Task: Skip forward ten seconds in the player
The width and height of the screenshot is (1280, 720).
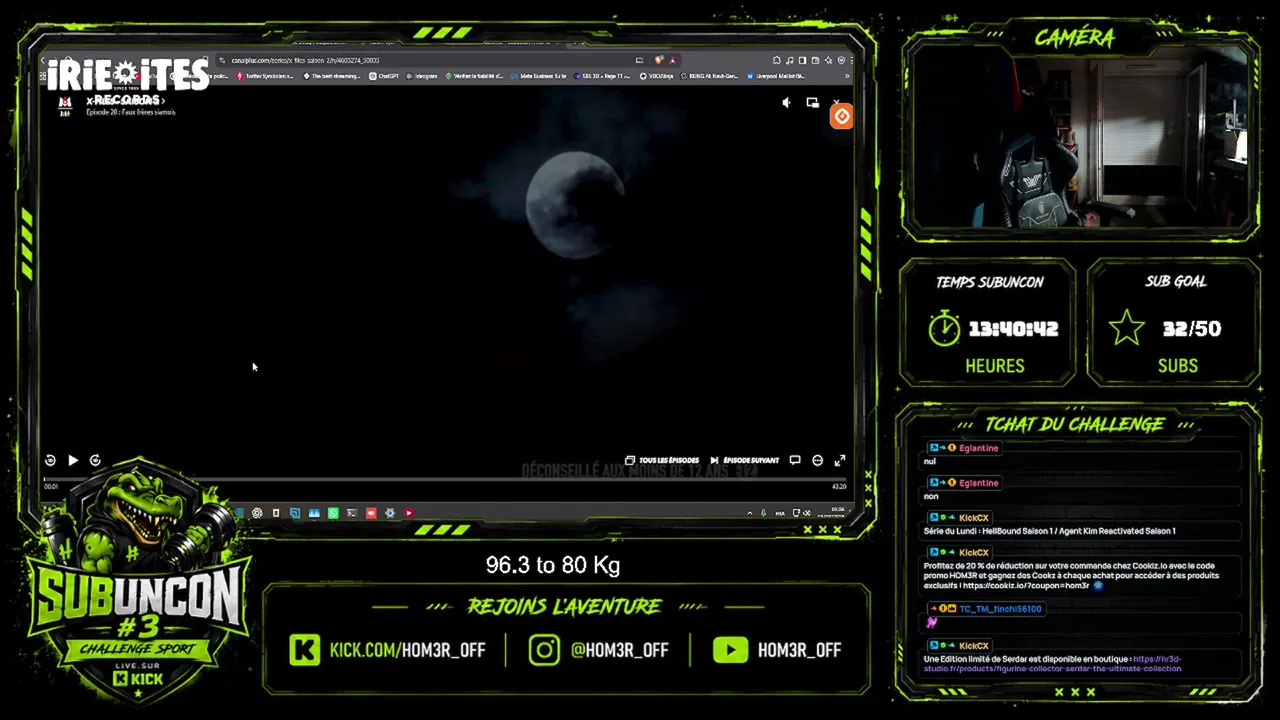Action: pyautogui.click(x=95, y=460)
